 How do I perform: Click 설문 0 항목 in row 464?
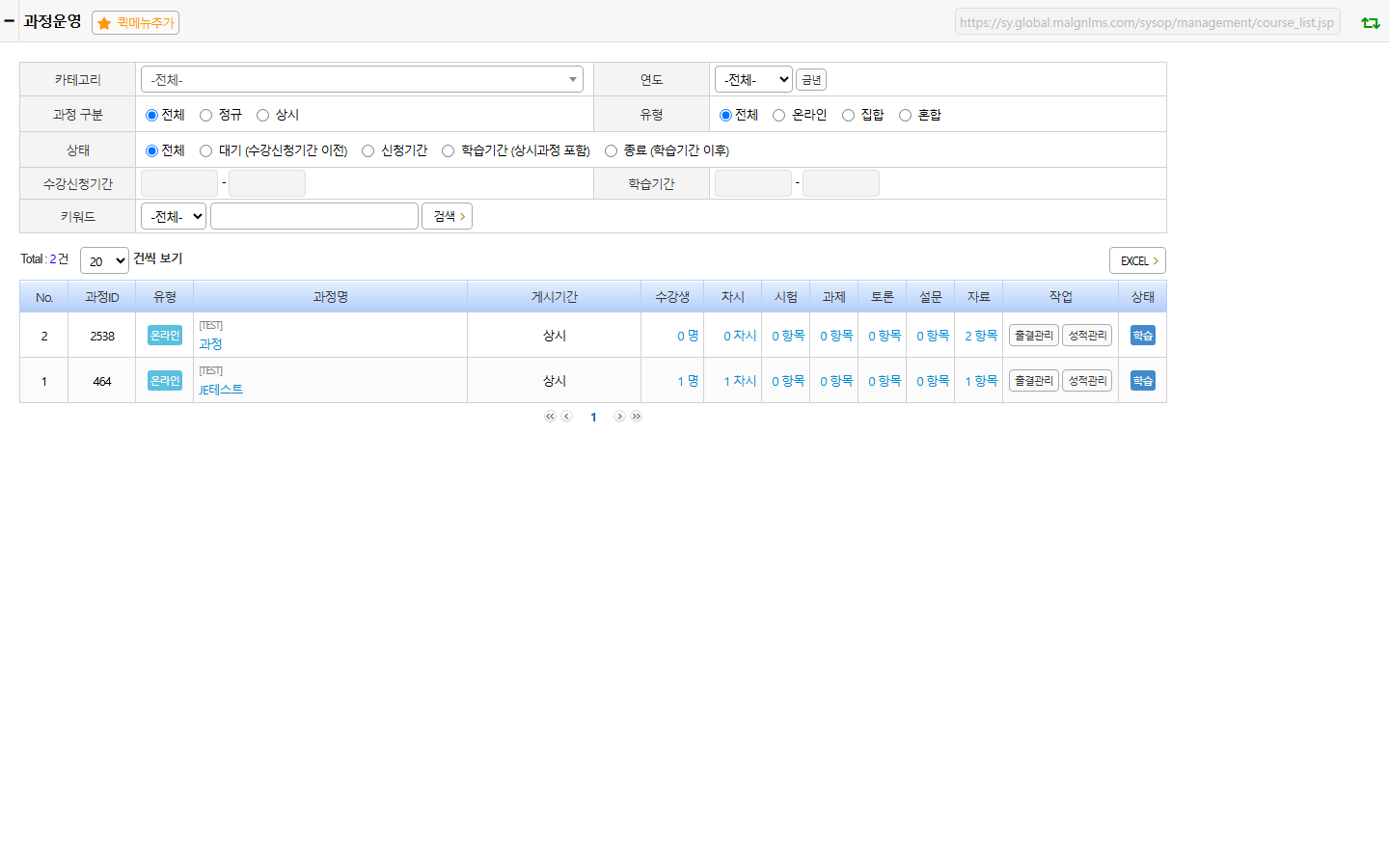click(x=933, y=381)
